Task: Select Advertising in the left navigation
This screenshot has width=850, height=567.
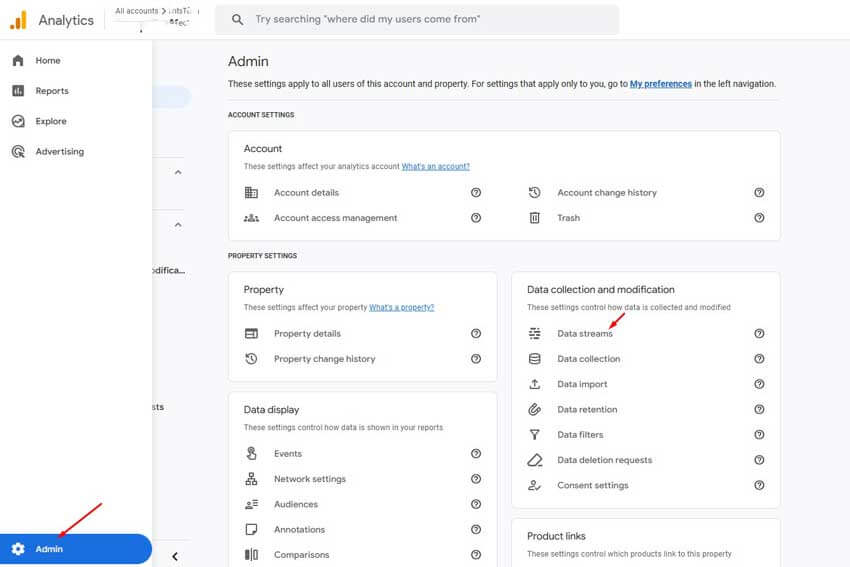Action: pos(59,152)
